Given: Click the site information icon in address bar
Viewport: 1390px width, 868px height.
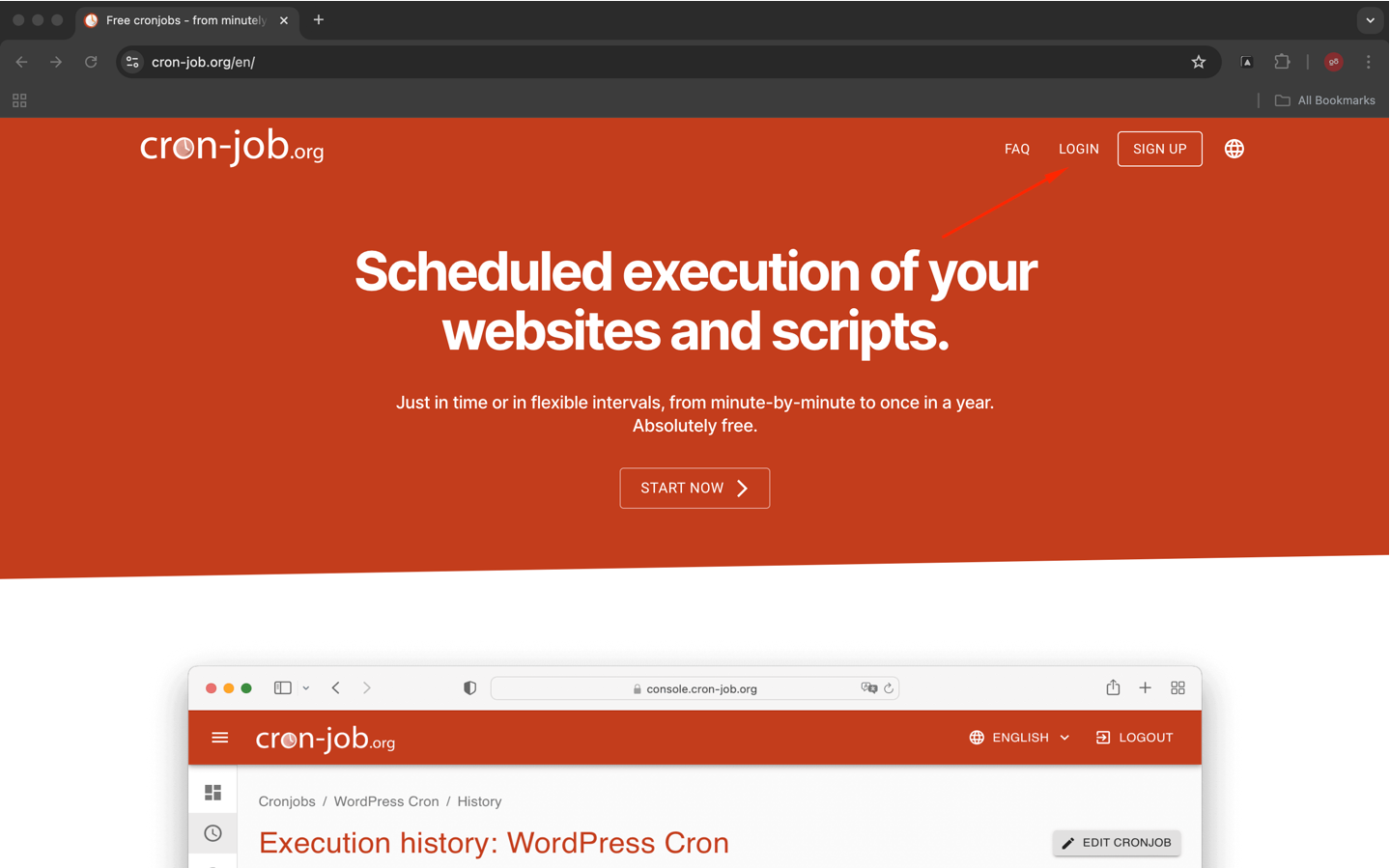Looking at the screenshot, I should 133,62.
